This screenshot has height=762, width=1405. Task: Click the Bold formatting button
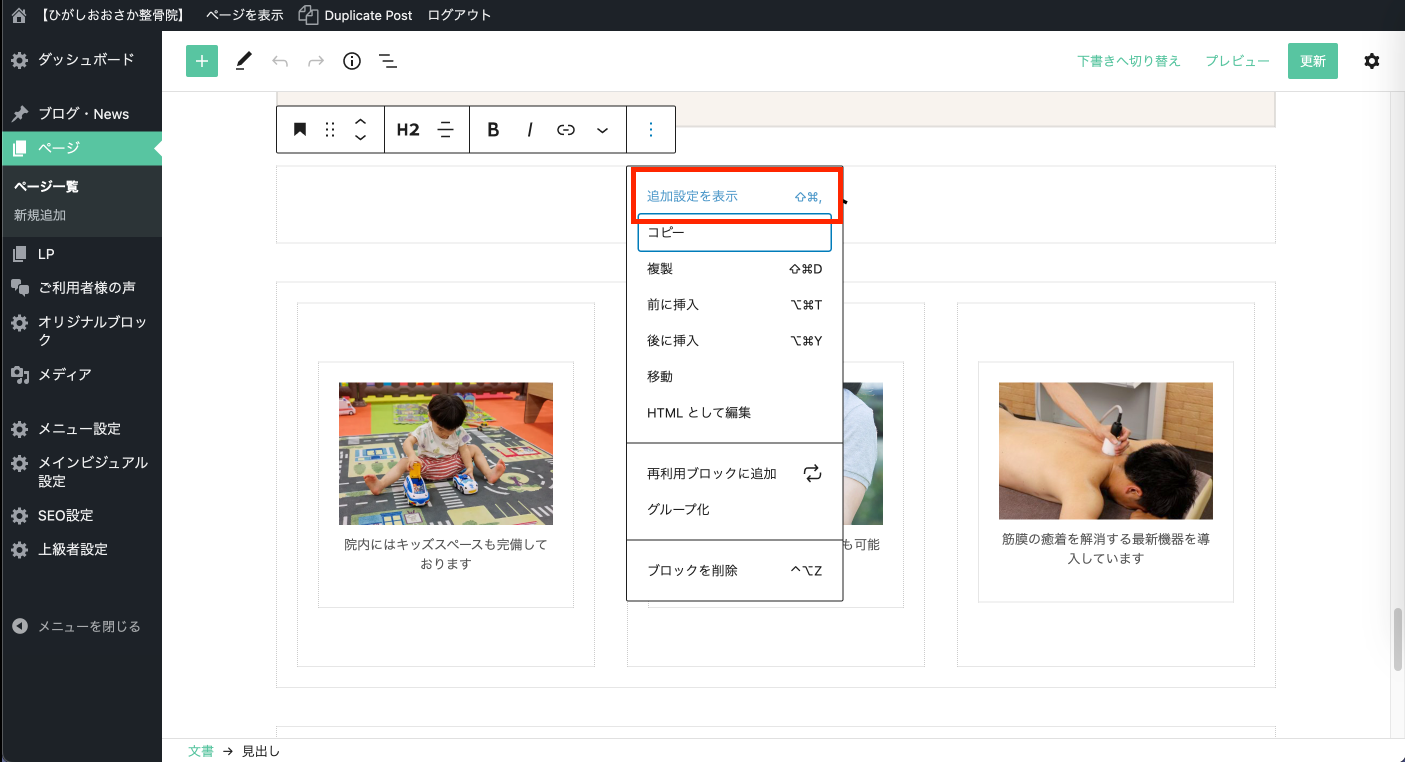click(493, 130)
